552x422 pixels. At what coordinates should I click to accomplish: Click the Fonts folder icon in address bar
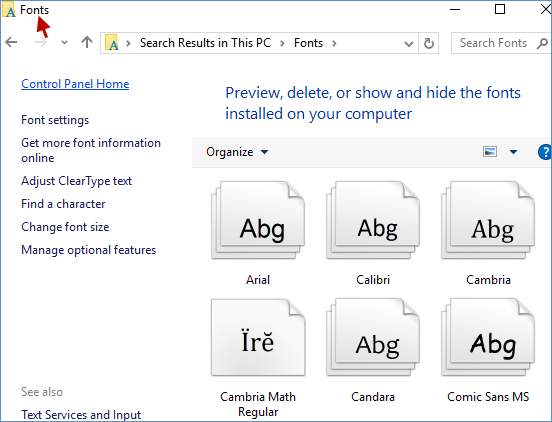coord(112,43)
